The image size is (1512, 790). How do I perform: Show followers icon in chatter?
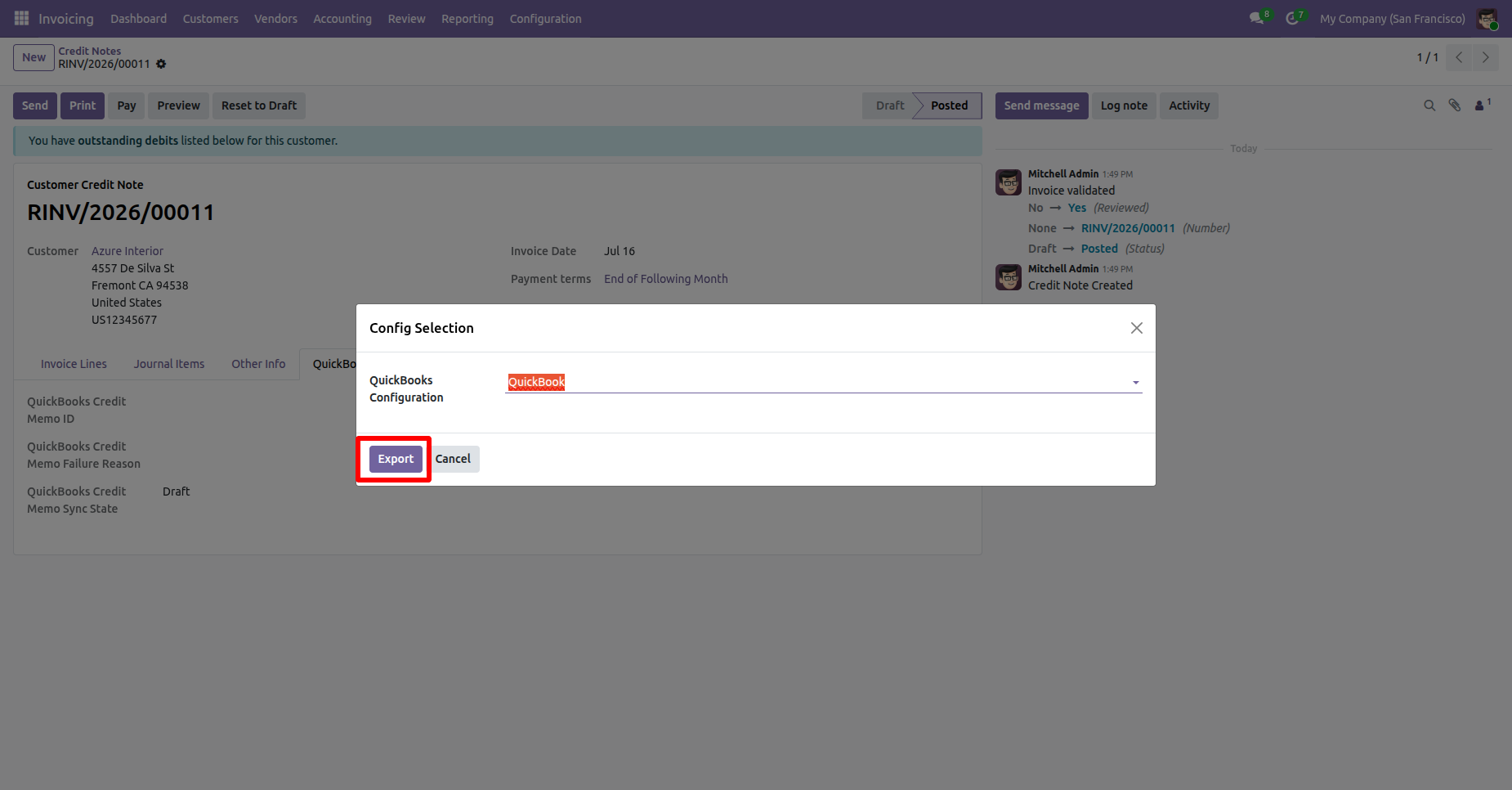click(x=1482, y=105)
